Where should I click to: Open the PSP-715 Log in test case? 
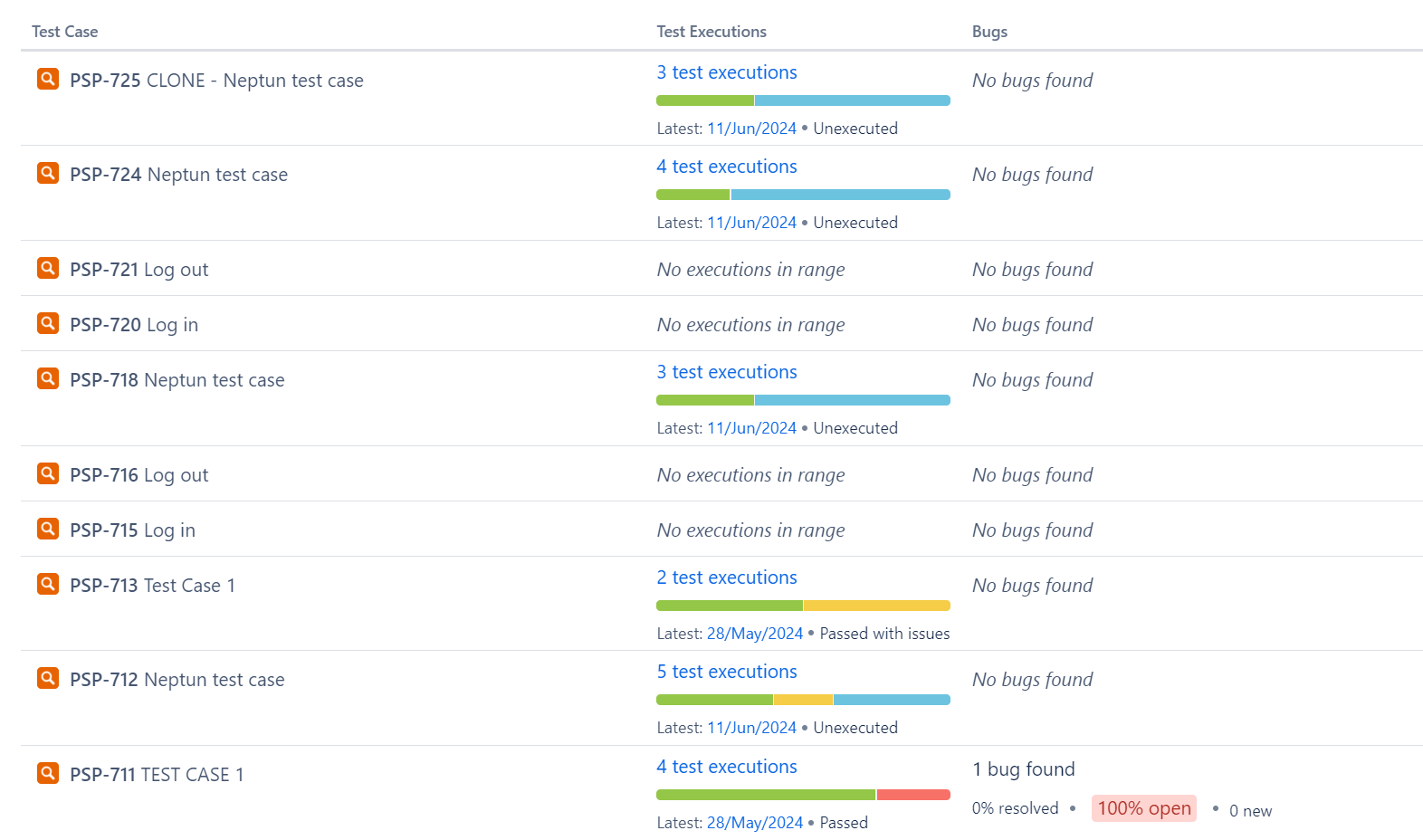click(x=132, y=530)
